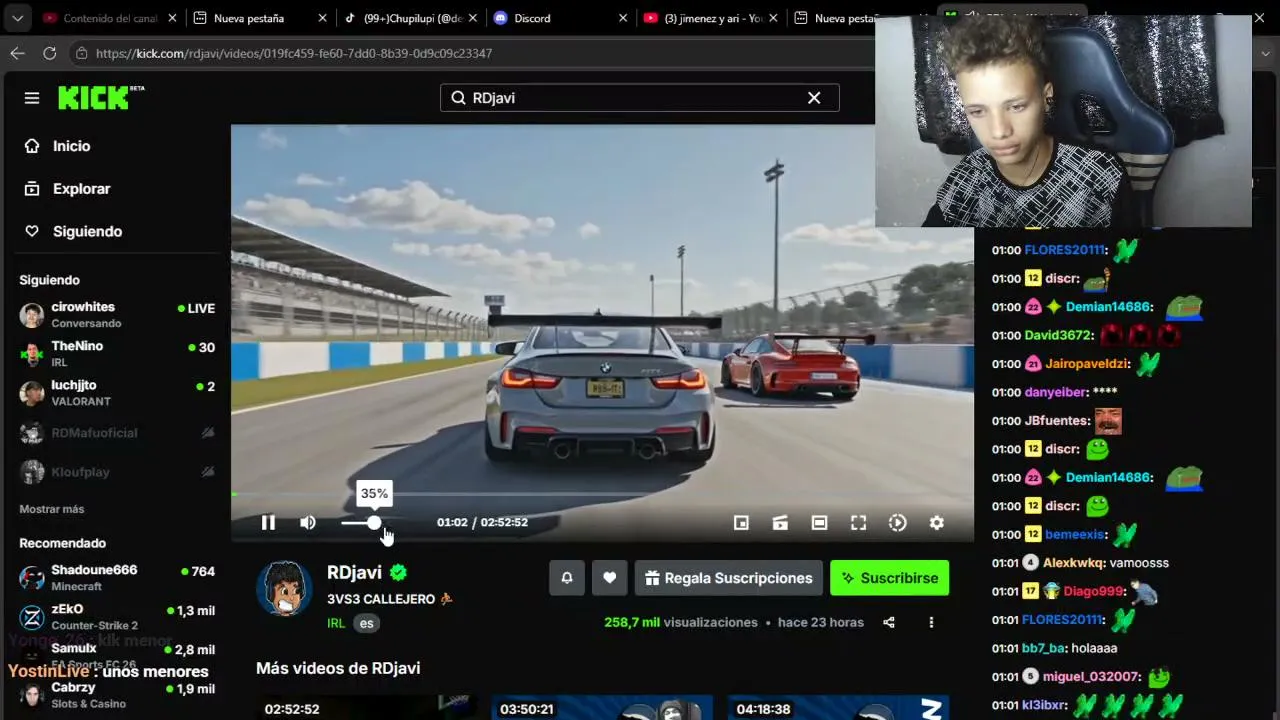Mute the video volume
The width and height of the screenshot is (1280, 720).
[x=308, y=522]
